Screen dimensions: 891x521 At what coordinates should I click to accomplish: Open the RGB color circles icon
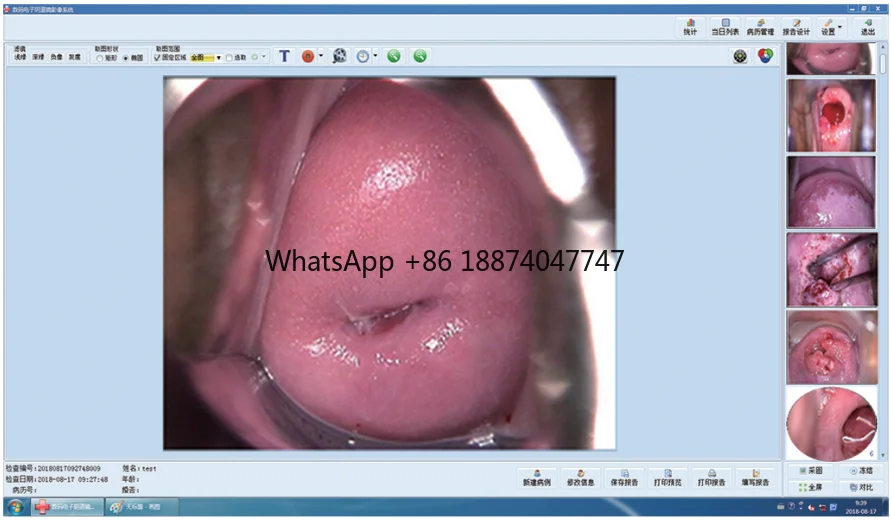tap(765, 56)
